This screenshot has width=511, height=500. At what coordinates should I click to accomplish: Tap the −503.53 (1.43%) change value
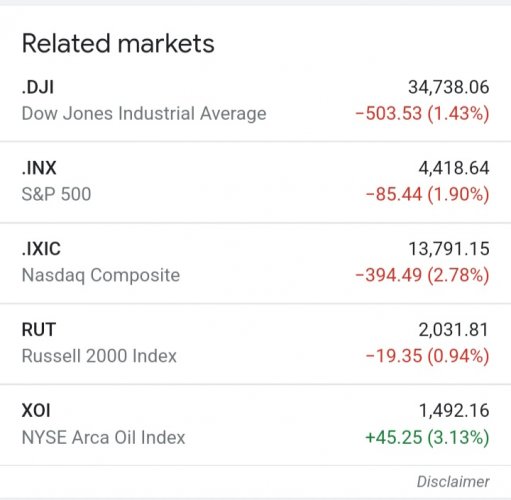click(422, 113)
